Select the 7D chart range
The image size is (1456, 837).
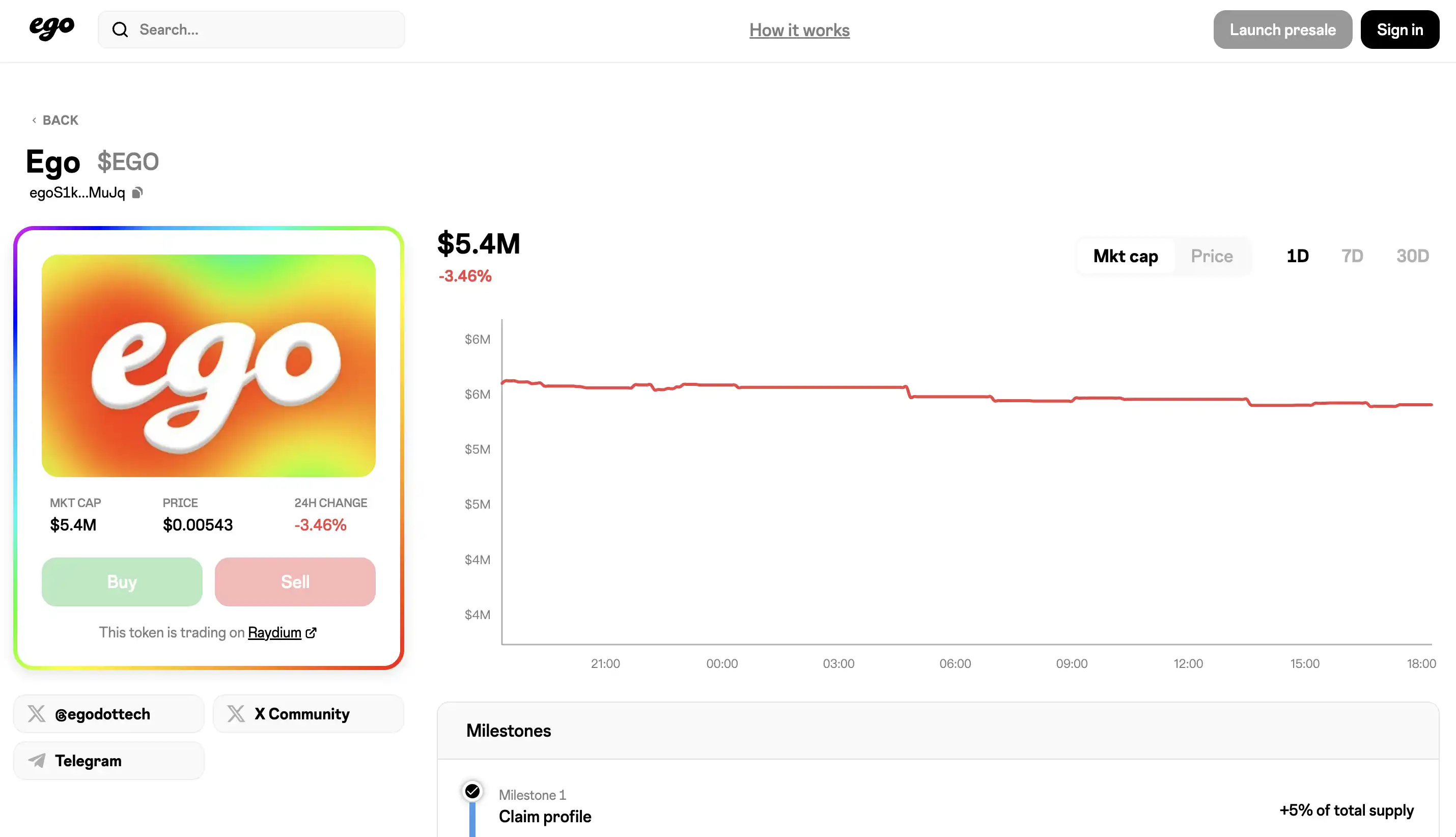[1352, 257]
